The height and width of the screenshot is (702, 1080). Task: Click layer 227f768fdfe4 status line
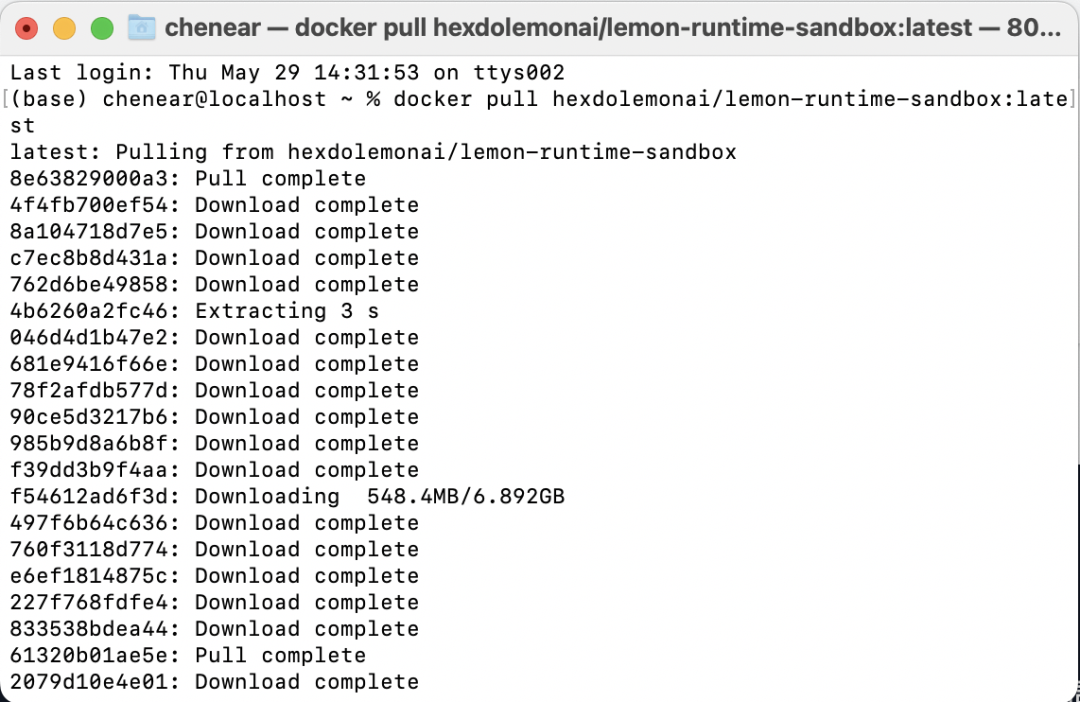(214, 602)
